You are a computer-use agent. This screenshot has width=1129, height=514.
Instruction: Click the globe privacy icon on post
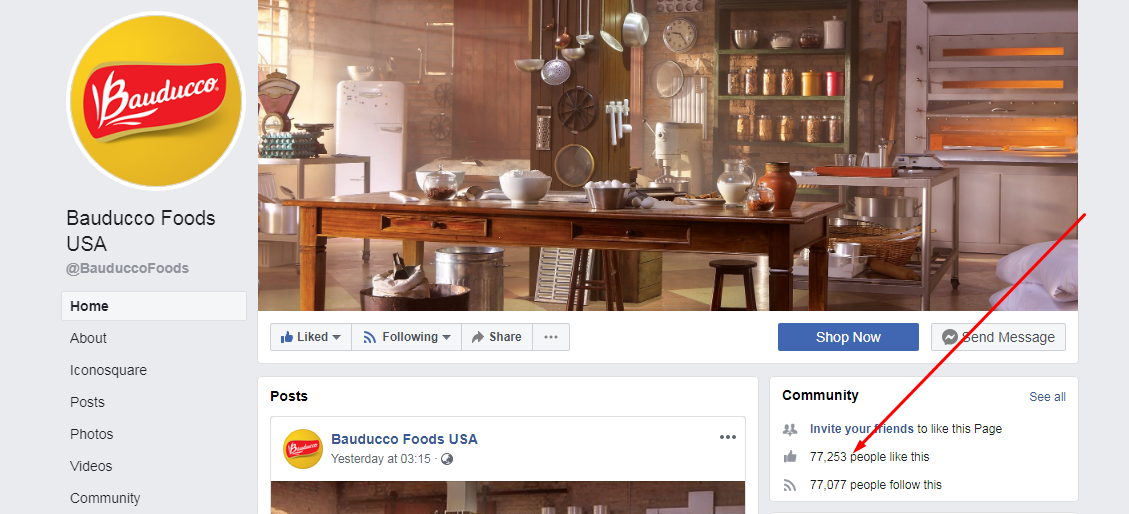446,459
